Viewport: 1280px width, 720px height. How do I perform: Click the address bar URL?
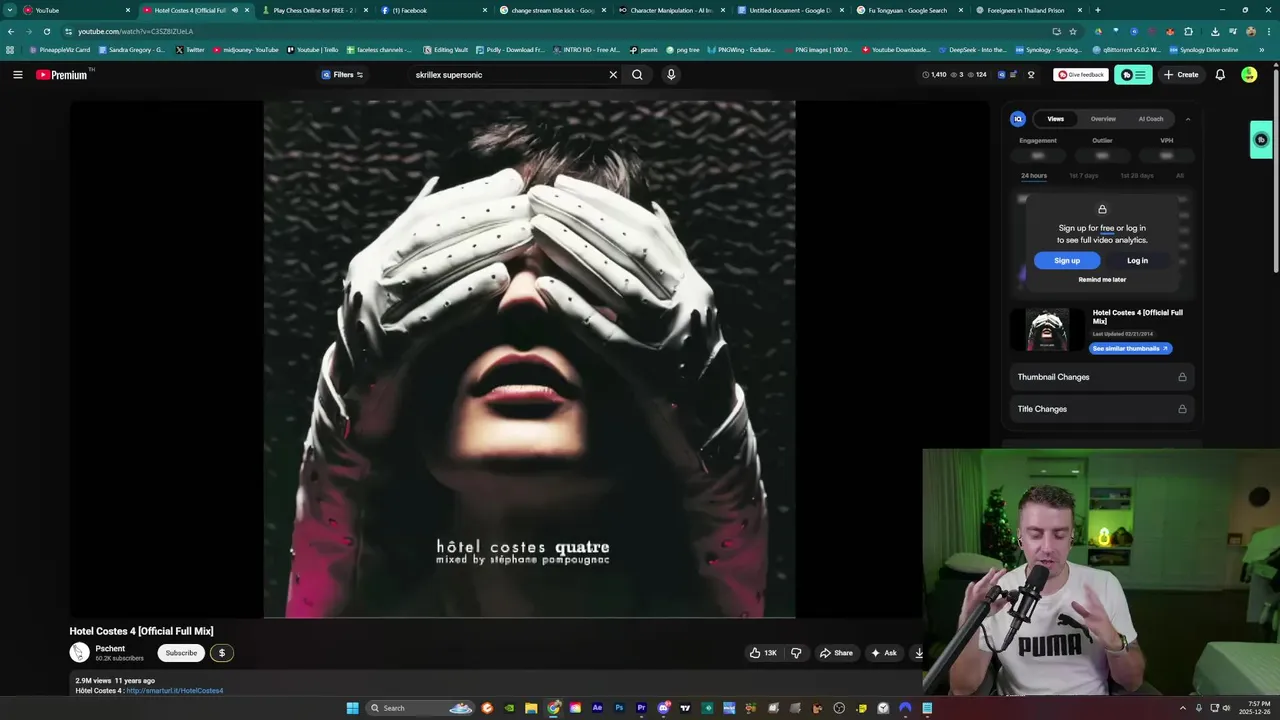[x=135, y=31]
